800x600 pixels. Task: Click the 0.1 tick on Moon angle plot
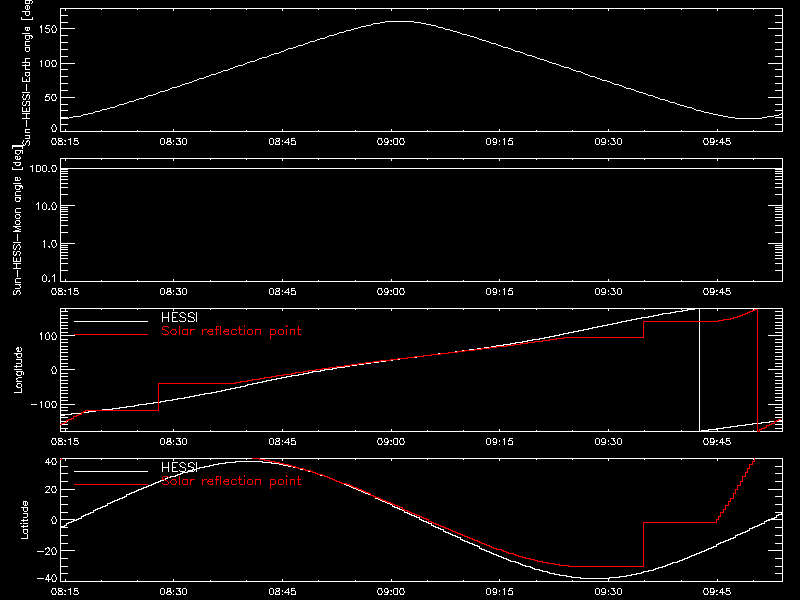tap(49, 278)
